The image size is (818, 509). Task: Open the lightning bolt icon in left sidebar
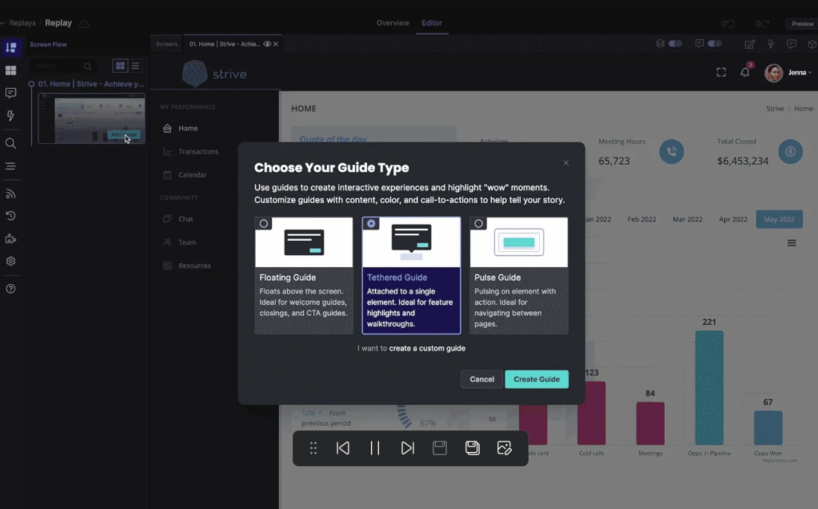coord(10,116)
